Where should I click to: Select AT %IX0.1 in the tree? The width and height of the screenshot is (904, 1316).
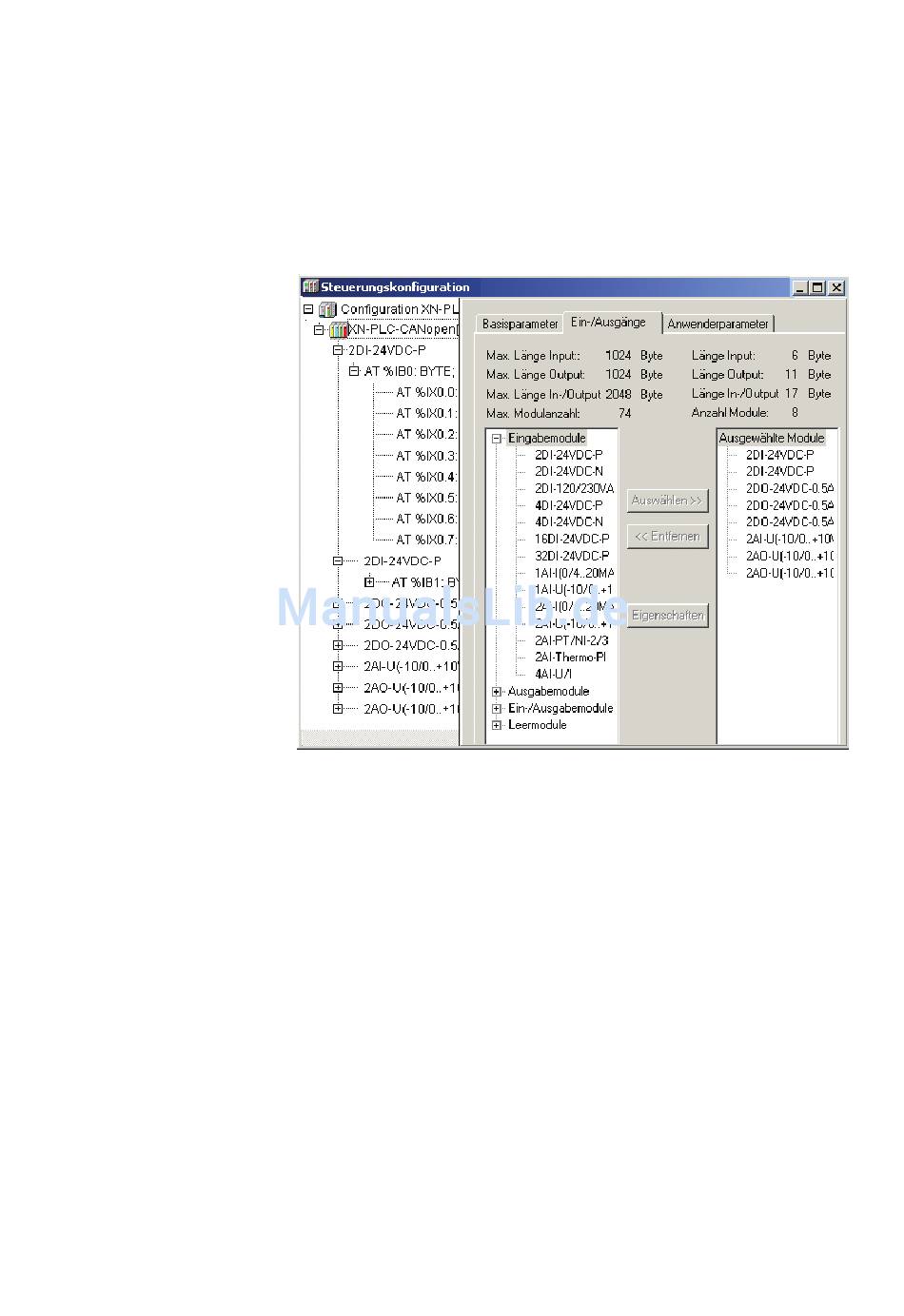click(x=426, y=413)
